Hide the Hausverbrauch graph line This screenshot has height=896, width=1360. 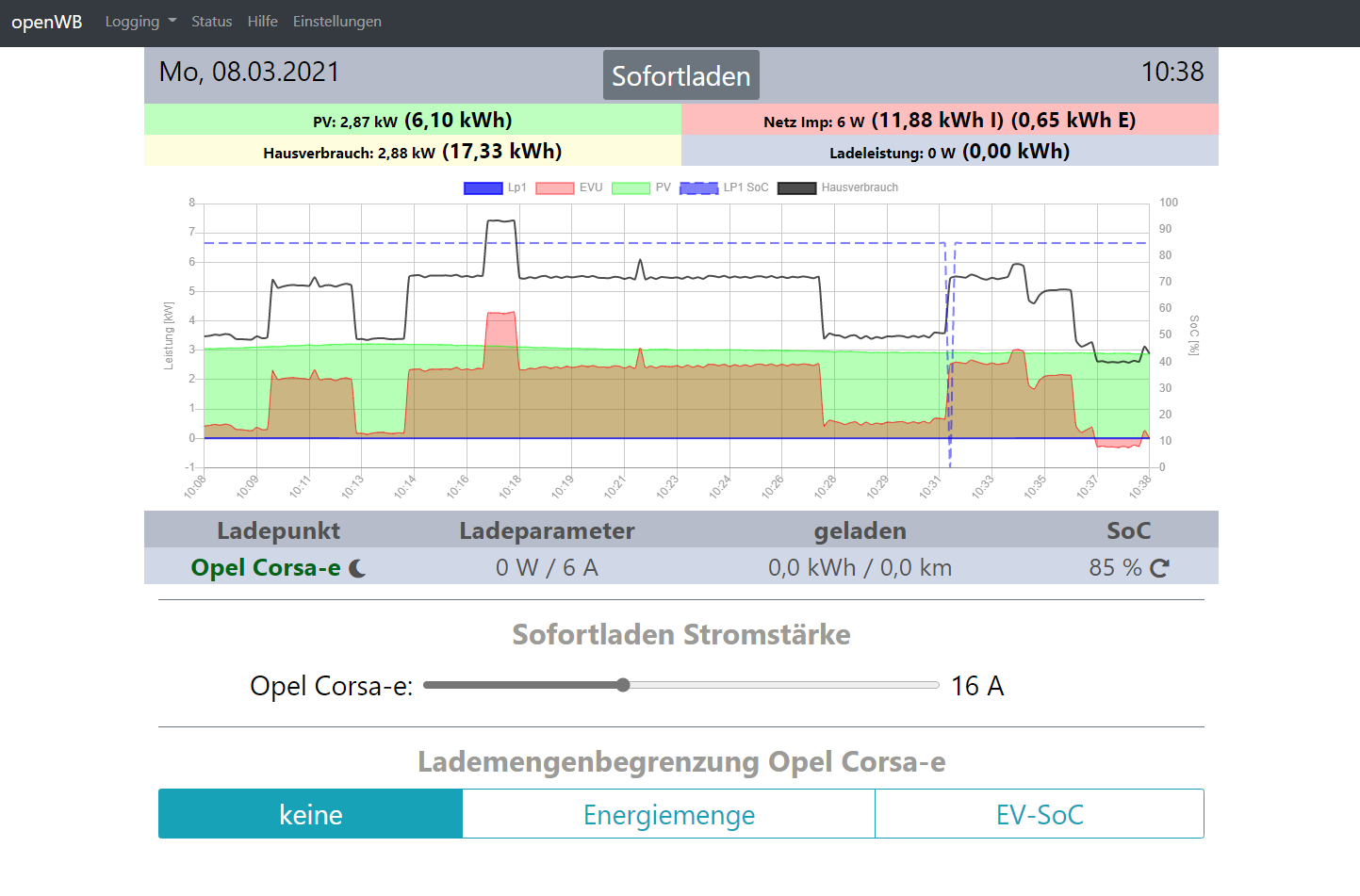[796, 188]
